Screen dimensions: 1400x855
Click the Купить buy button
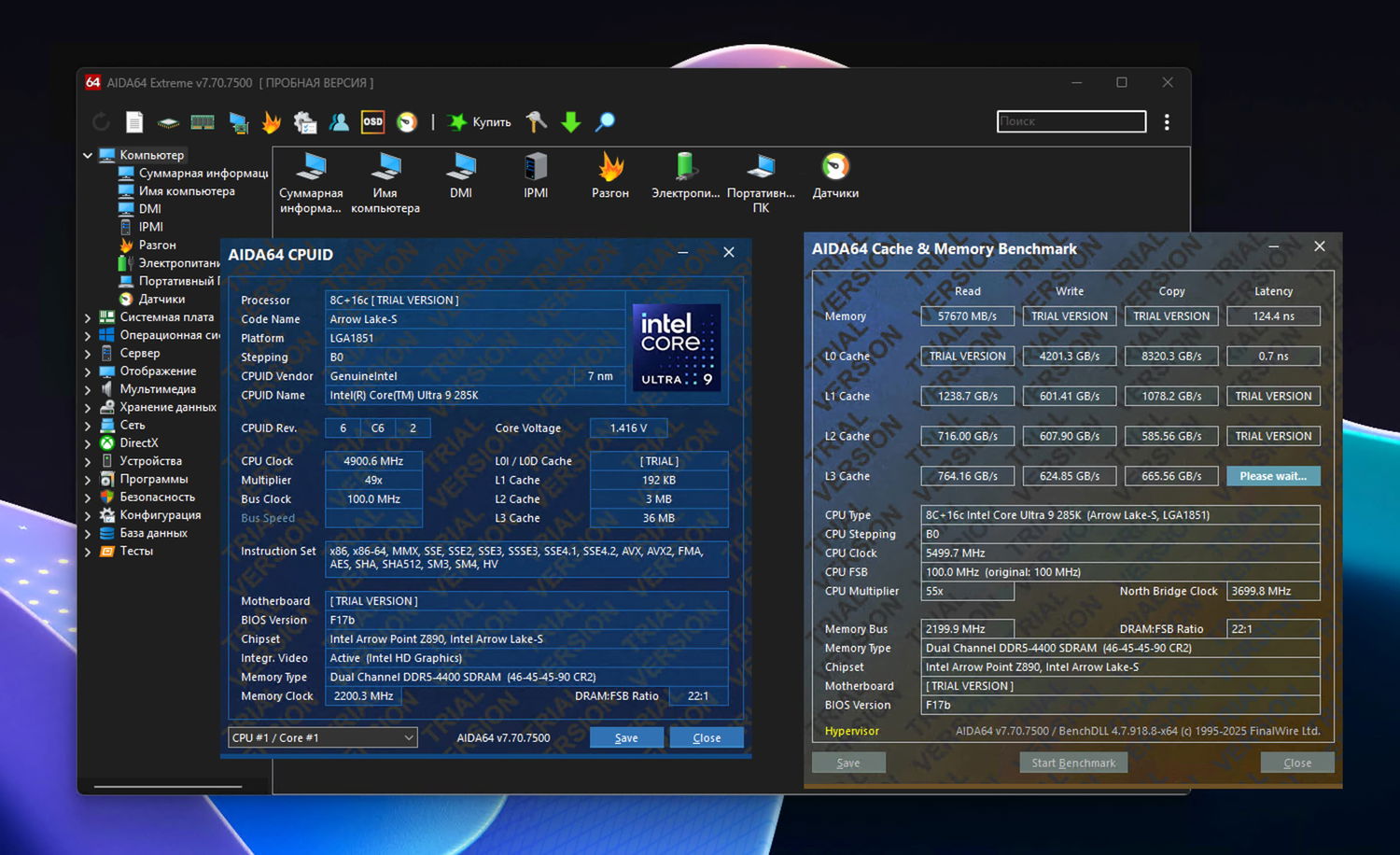tap(480, 122)
